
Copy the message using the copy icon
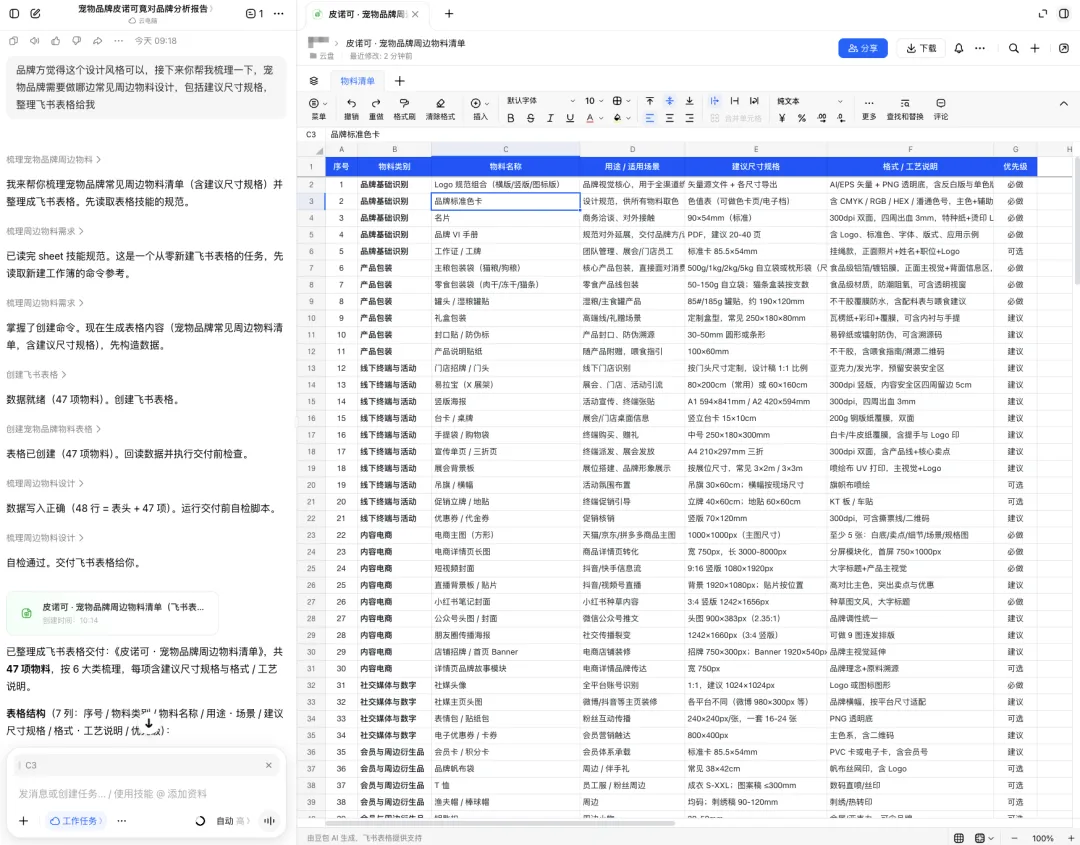click(13, 41)
